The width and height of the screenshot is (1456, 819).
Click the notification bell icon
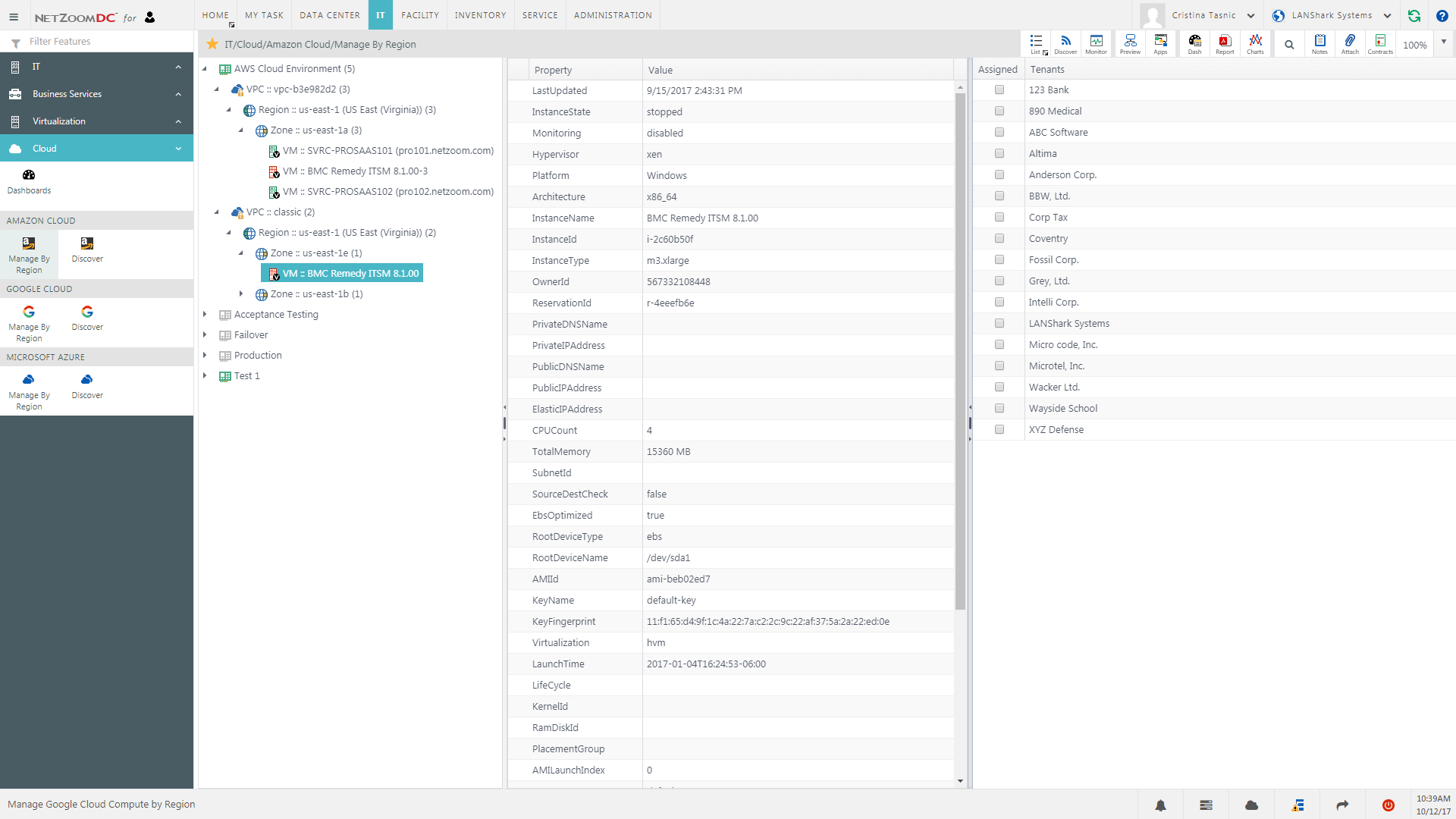point(1160,805)
